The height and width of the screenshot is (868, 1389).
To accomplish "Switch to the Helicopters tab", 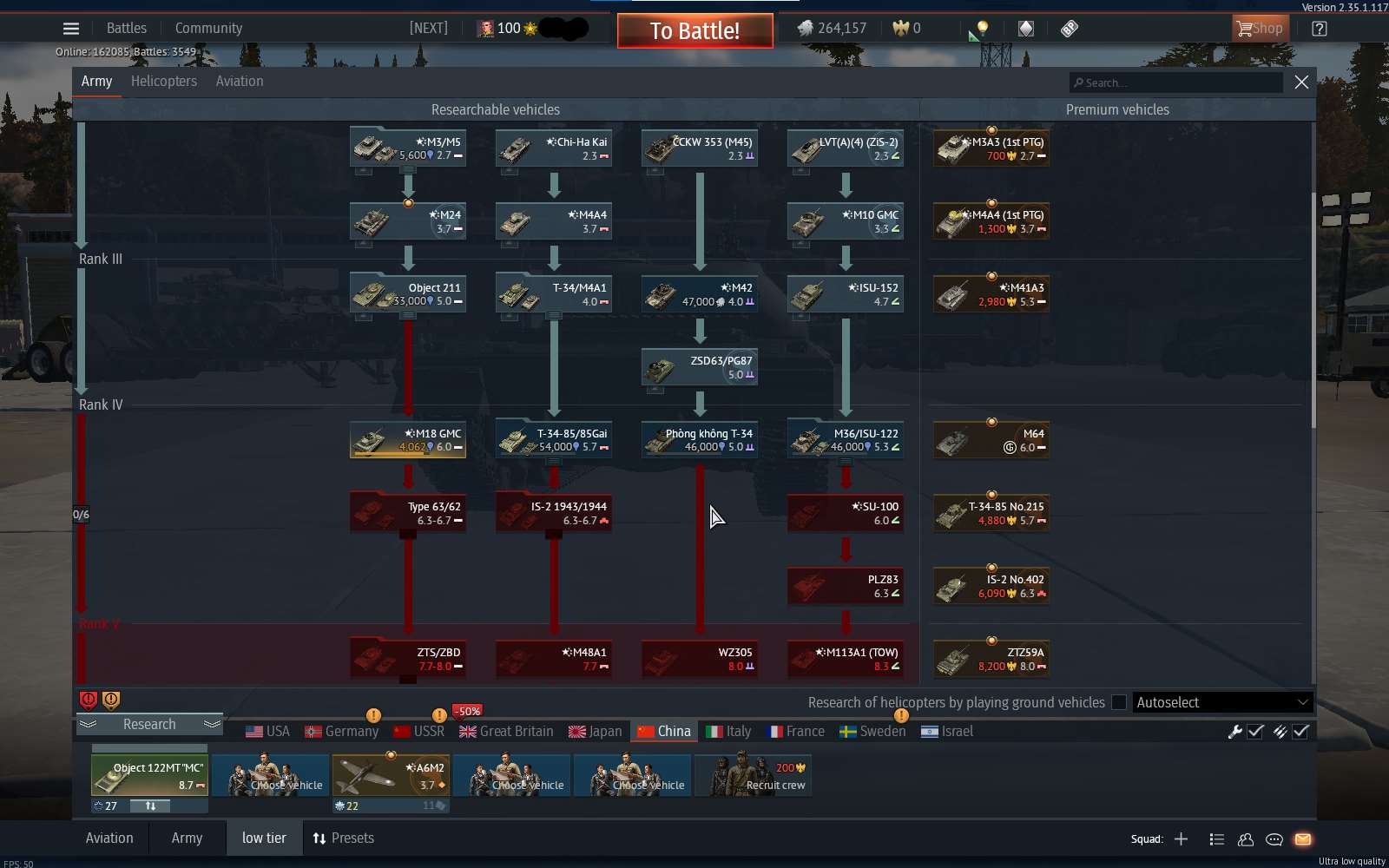I will (x=164, y=81).
